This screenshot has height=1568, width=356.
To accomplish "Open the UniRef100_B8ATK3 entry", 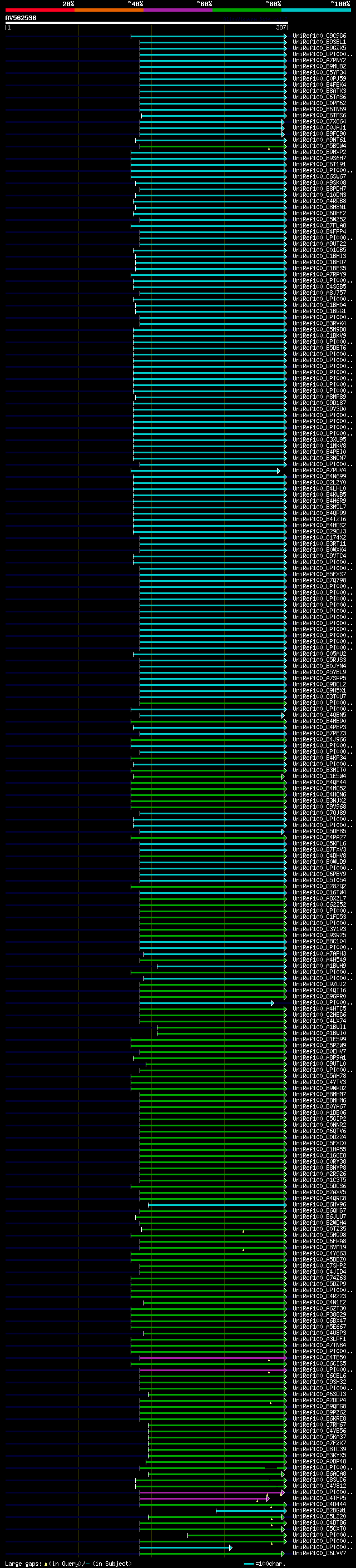I will tap(319, 91).
